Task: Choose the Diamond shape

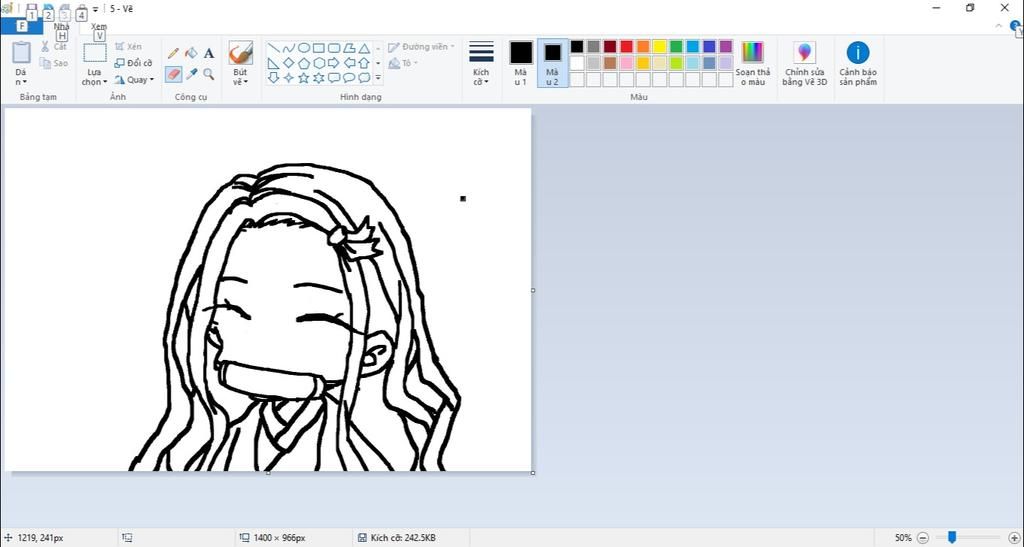Action: 289,63
